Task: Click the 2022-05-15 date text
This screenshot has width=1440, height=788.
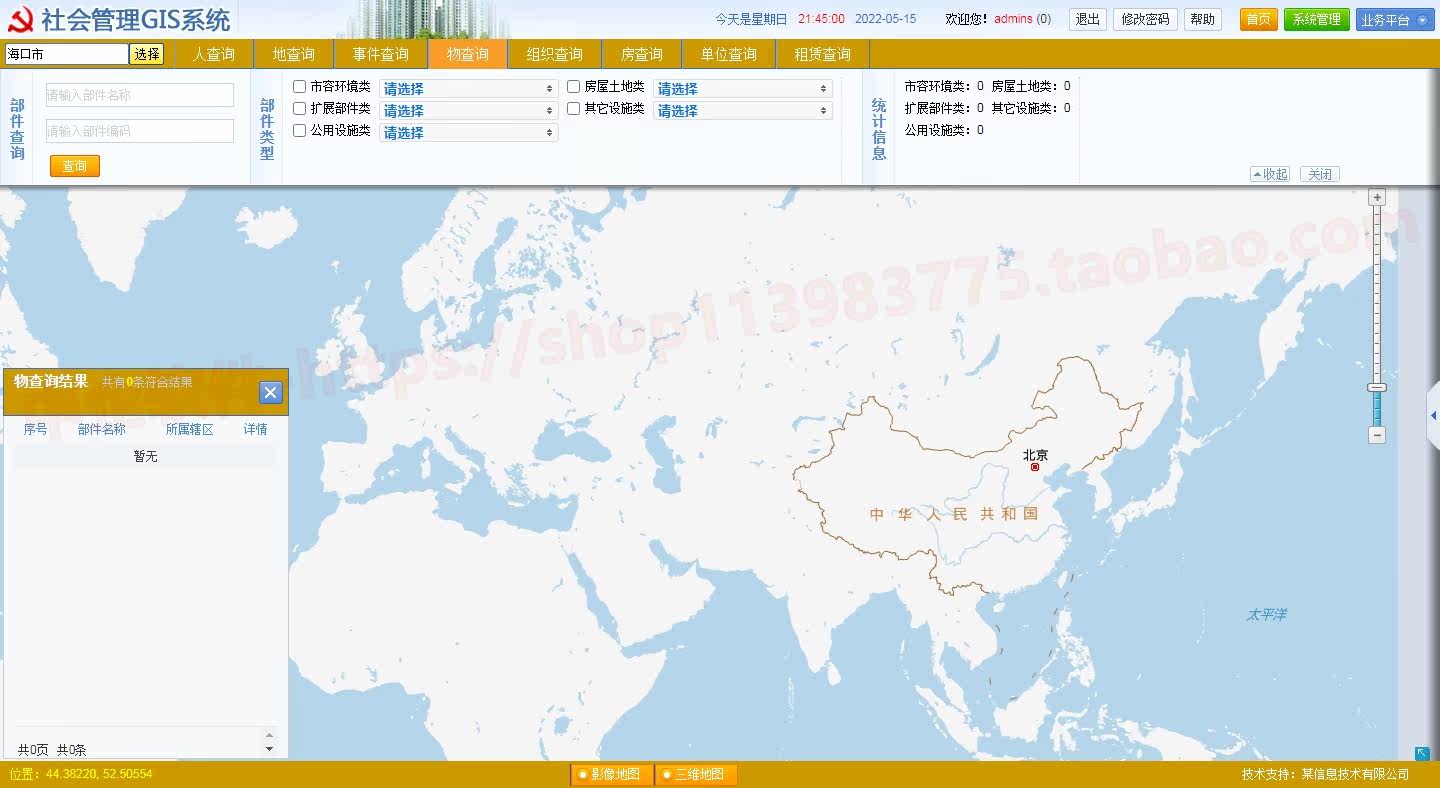Action: [885, 19]
